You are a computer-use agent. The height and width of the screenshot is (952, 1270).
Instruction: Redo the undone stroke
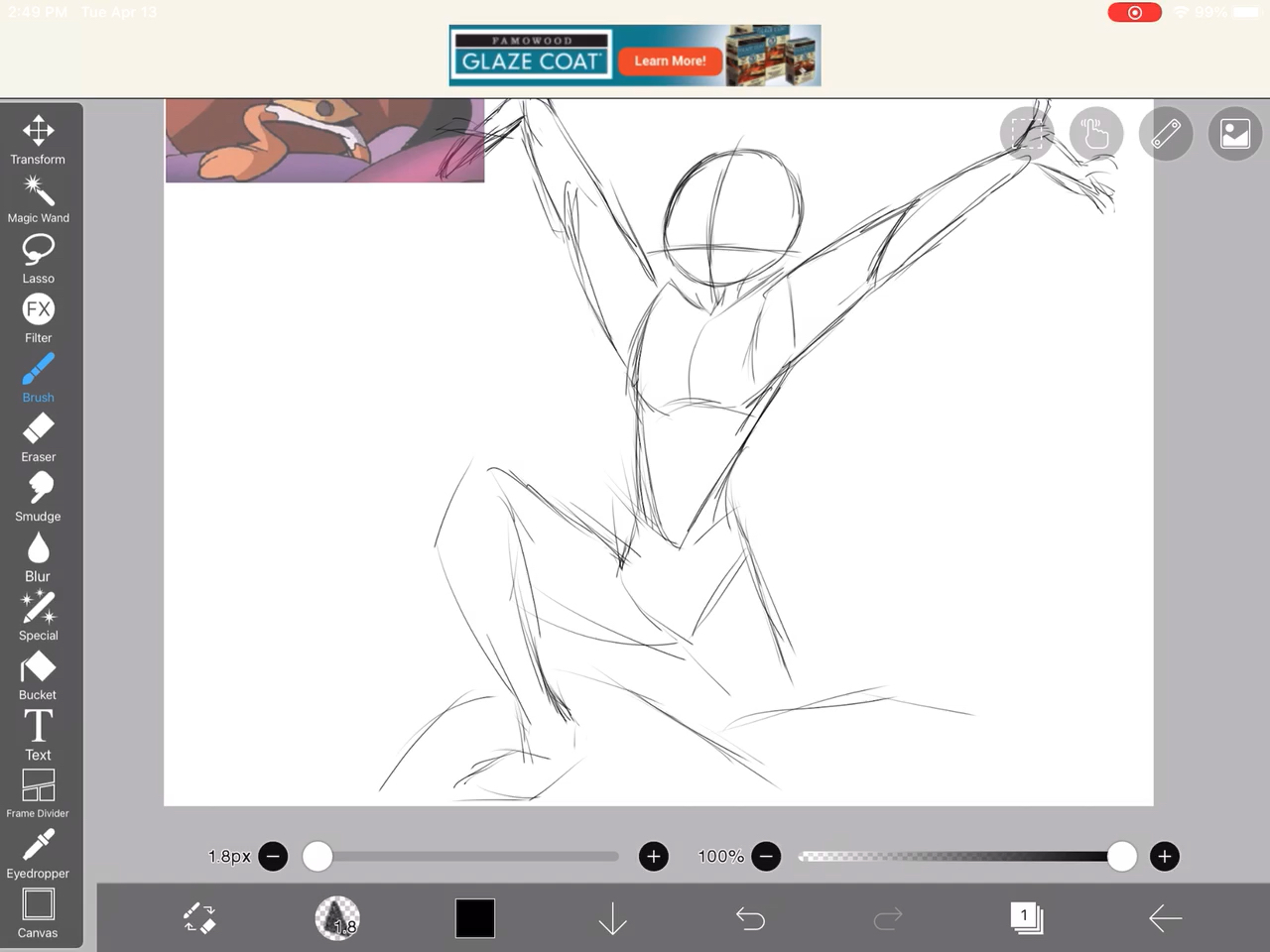888,918
